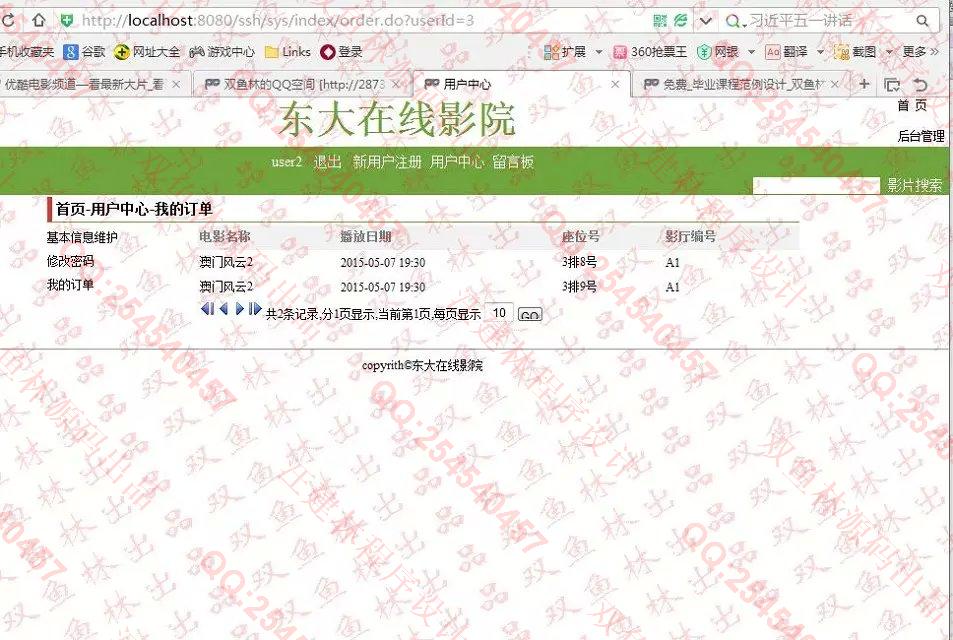The image size is (953, 640).
Task: Open 我的订单 in the sidebar
Action: [x=71, y=285]
